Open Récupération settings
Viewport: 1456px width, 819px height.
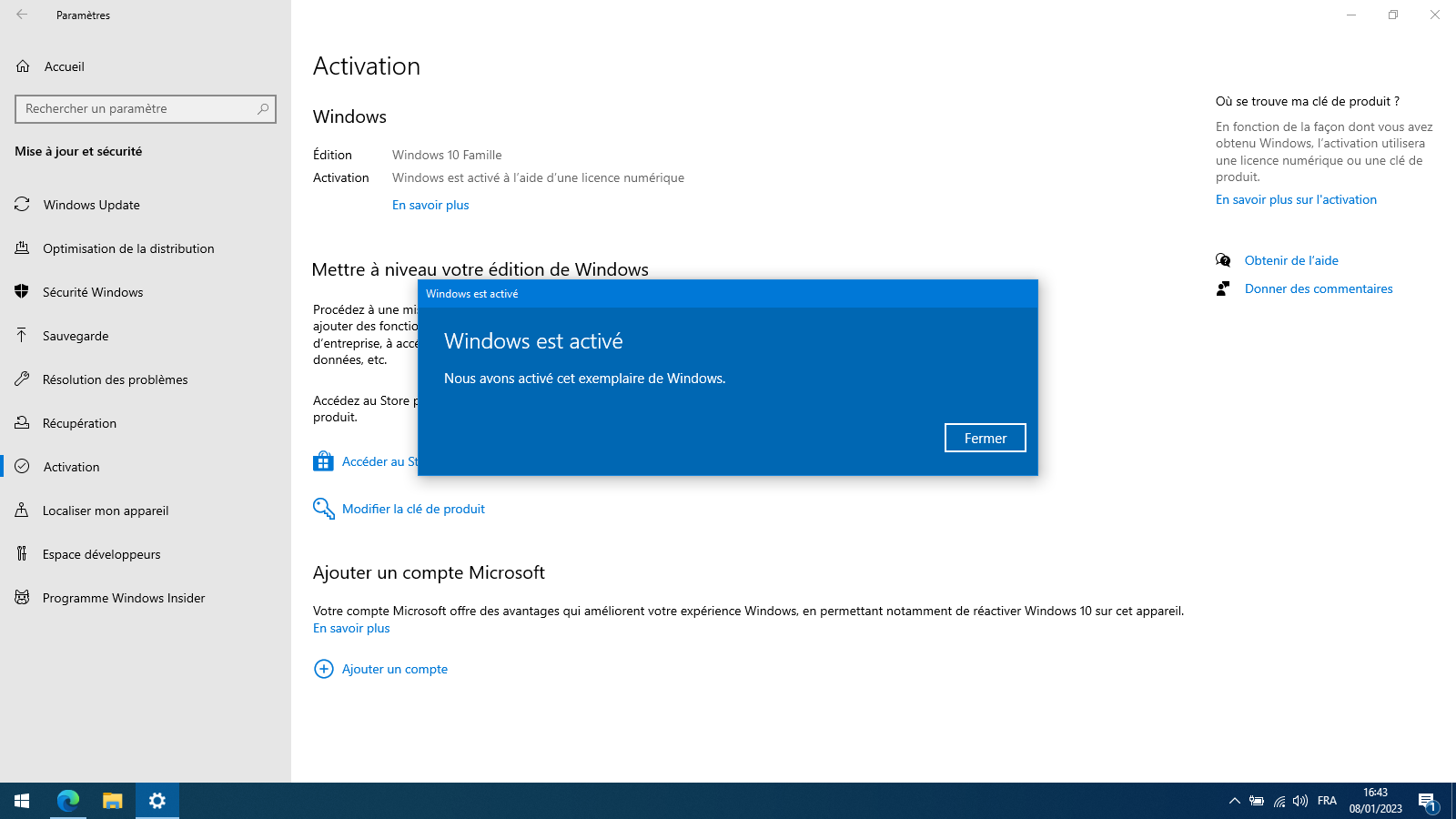[146, 423]
